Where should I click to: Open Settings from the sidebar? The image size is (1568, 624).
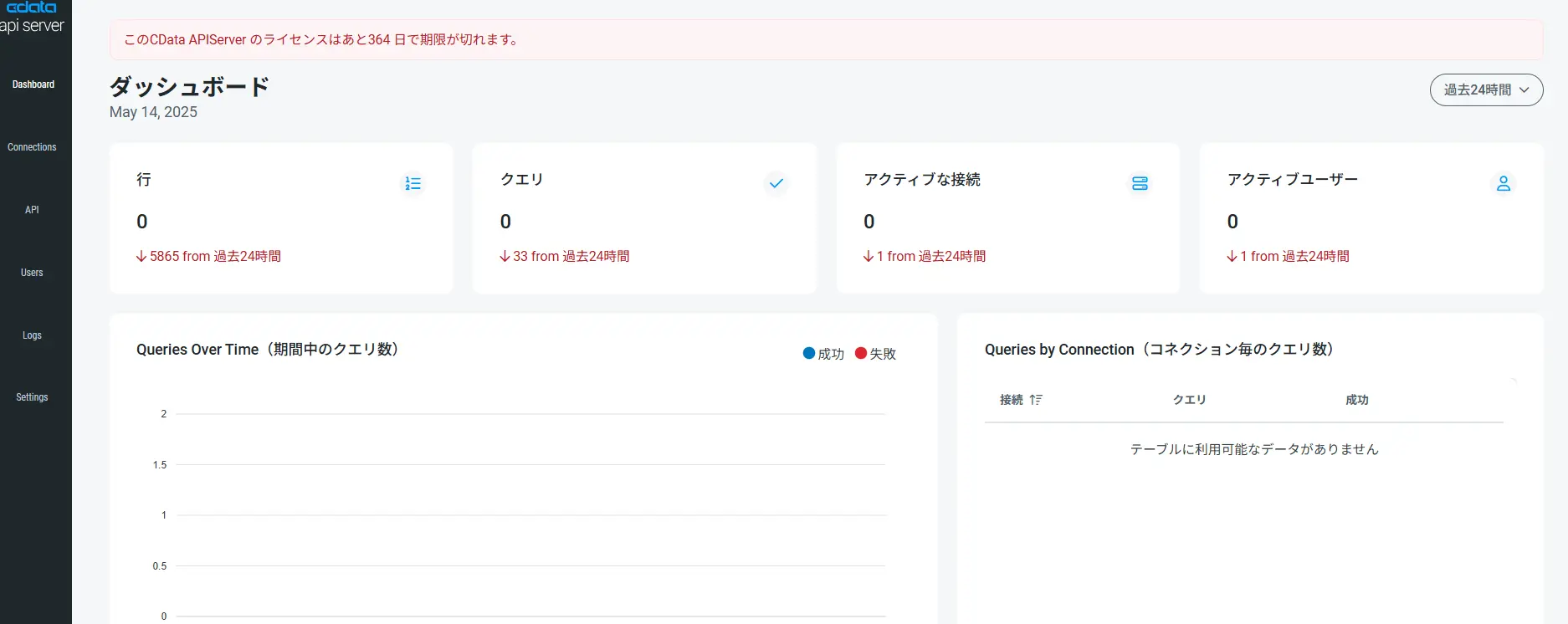[32, 397]
